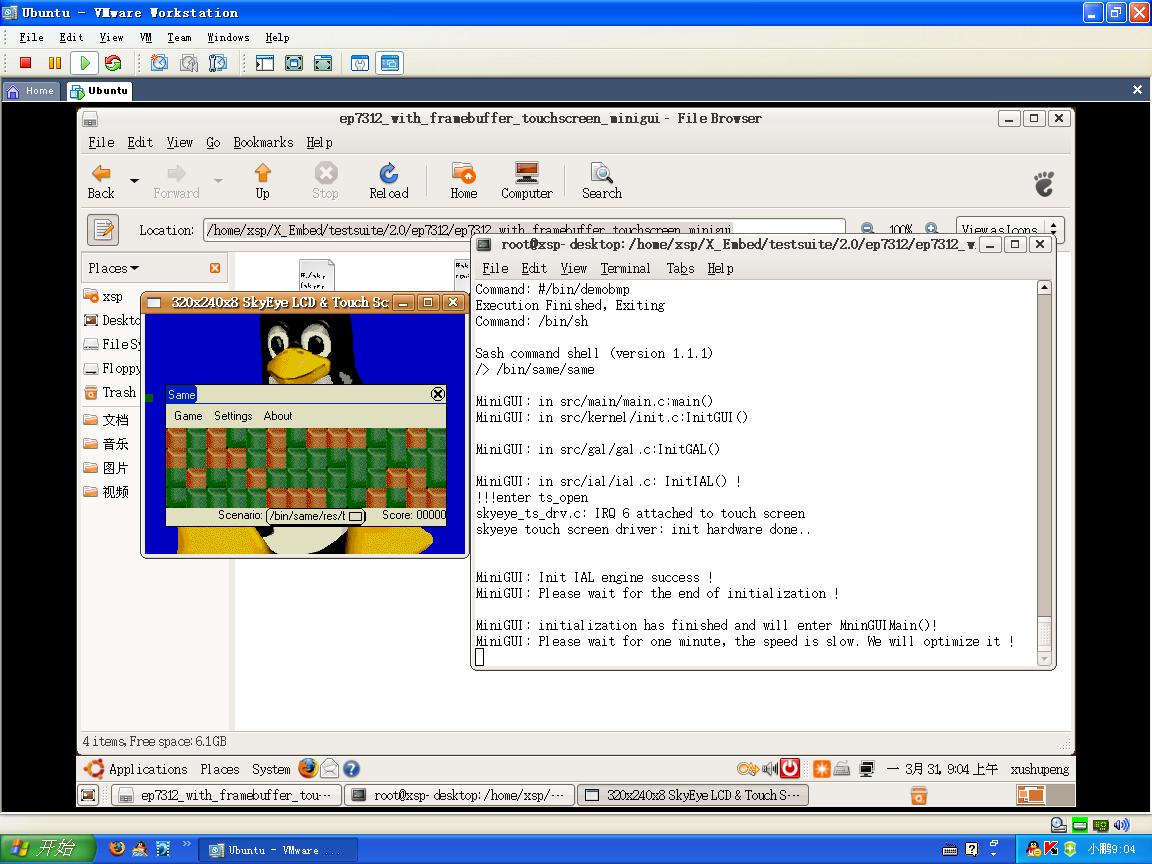Open the Terminal menu in terminal window
The height and width of the screenshot is (864, 1152).
(x=625, y=269)
